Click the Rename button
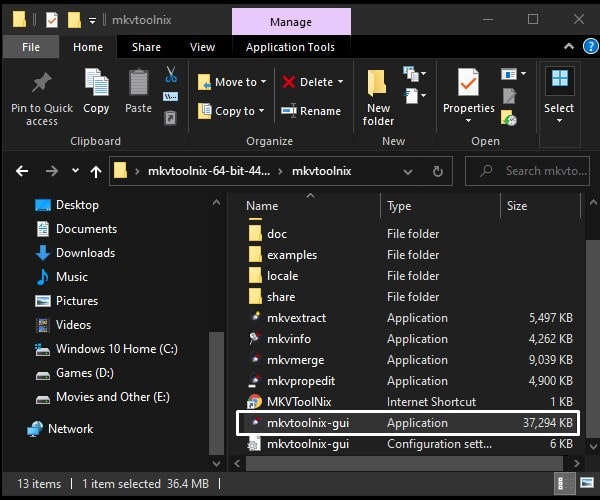This screenshot has width=600, height=500. 311,111
